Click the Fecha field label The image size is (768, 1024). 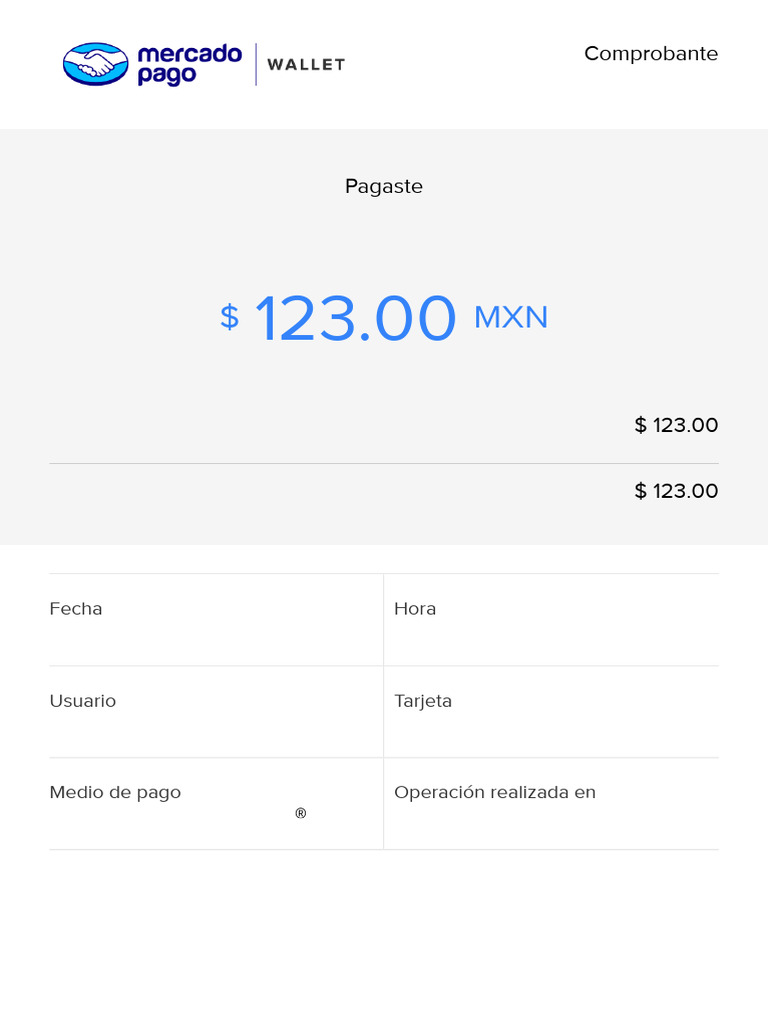[x=76, y=609]
